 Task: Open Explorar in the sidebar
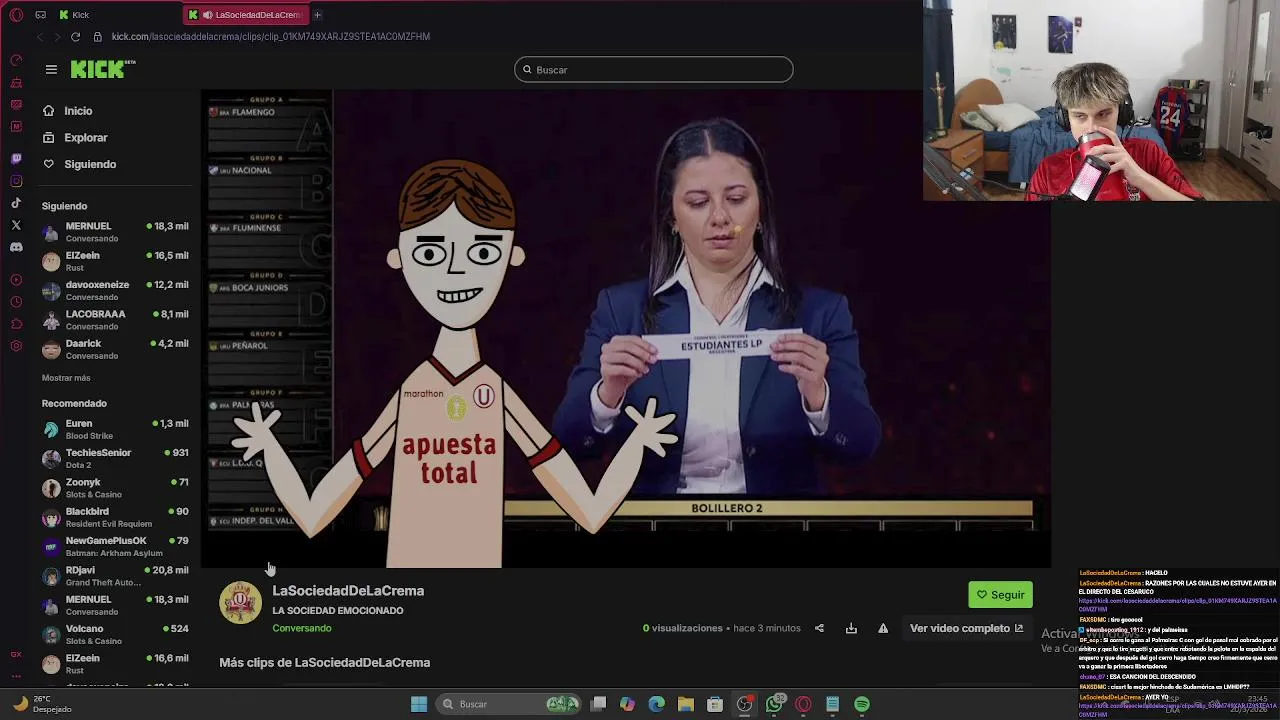(86, 137)
